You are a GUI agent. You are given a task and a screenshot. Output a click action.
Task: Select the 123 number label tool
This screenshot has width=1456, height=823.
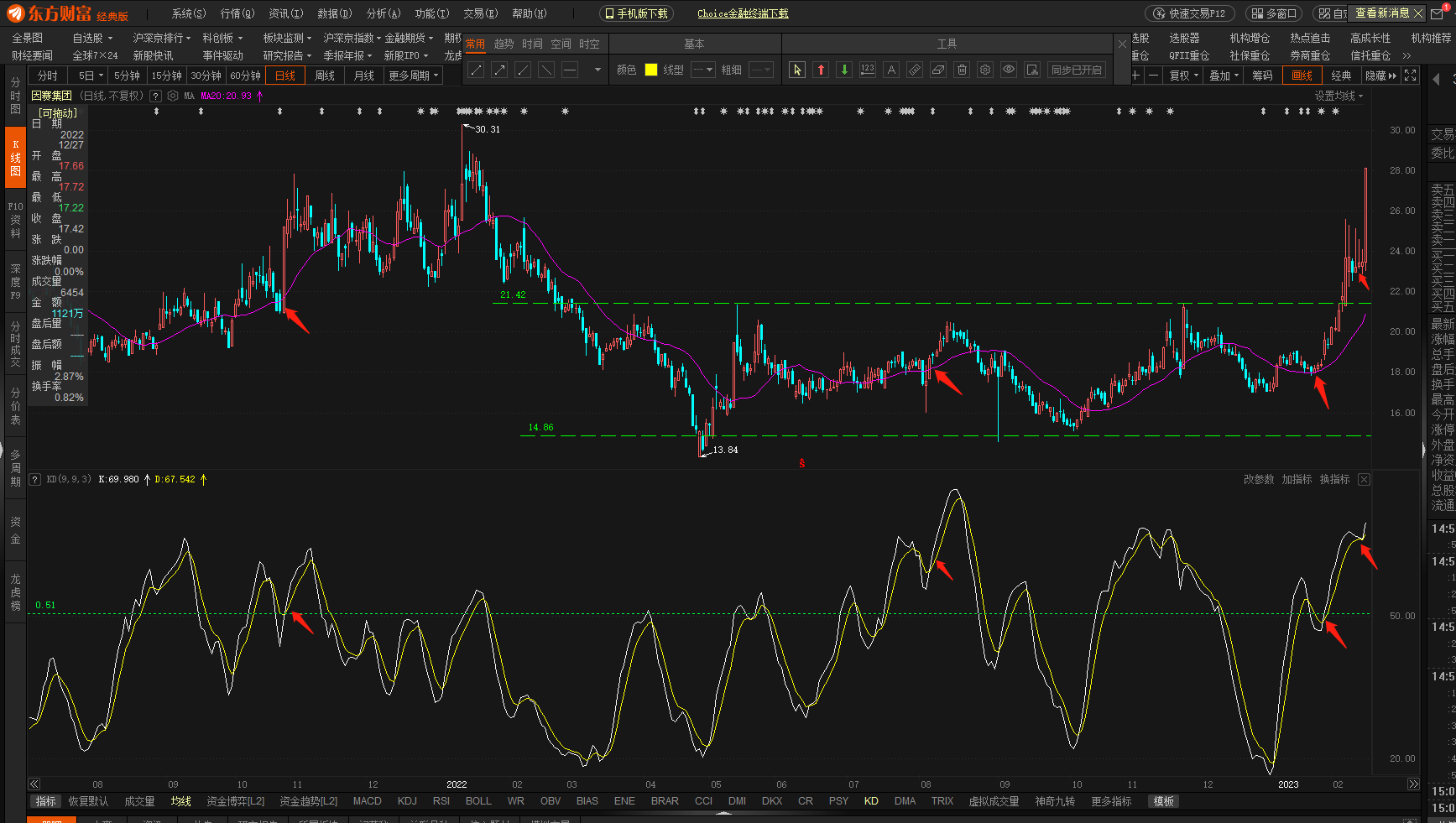(x=868, y=70)
